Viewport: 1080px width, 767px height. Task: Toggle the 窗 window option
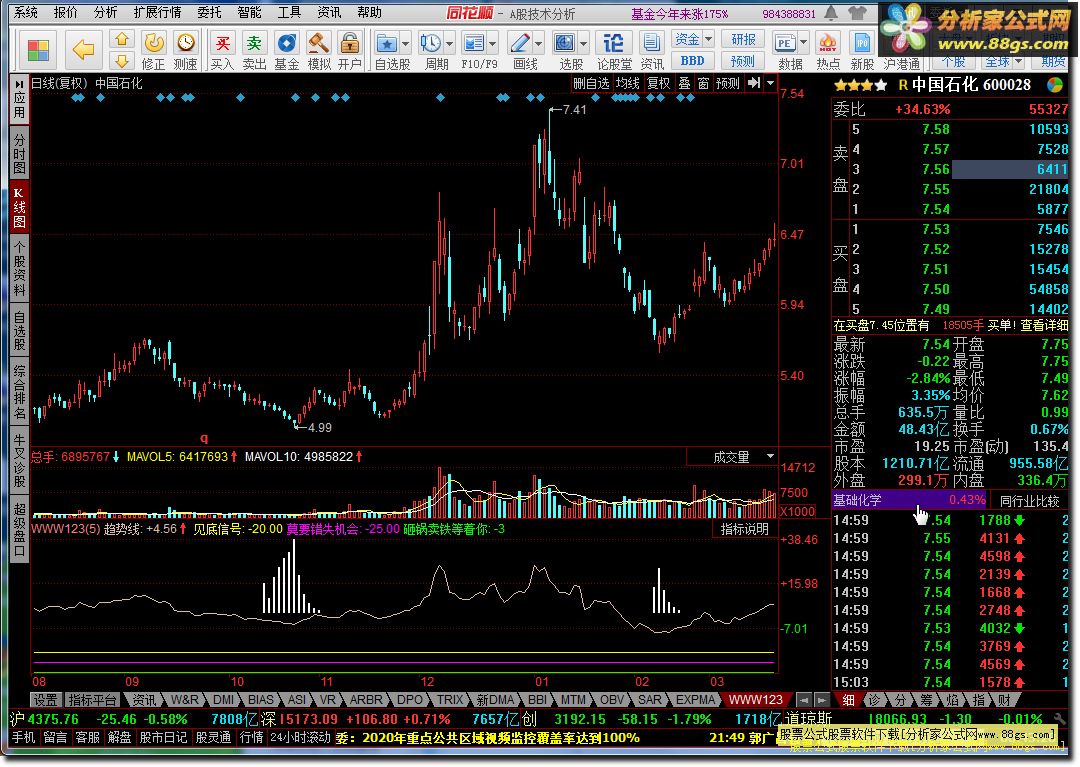703,83
